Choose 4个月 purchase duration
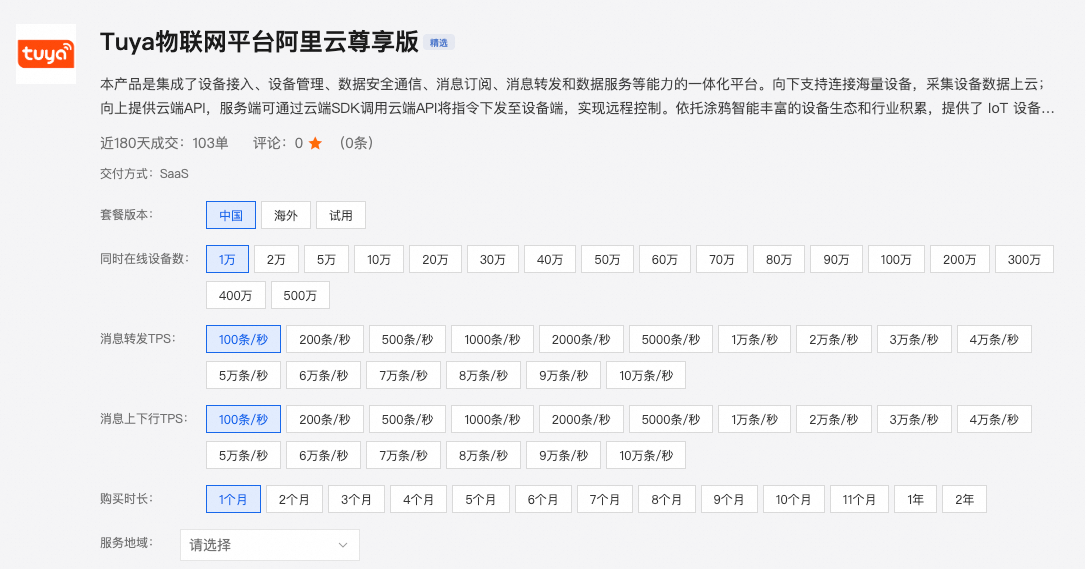This screenshot has height=569, width=1086. tap(418, 499)
